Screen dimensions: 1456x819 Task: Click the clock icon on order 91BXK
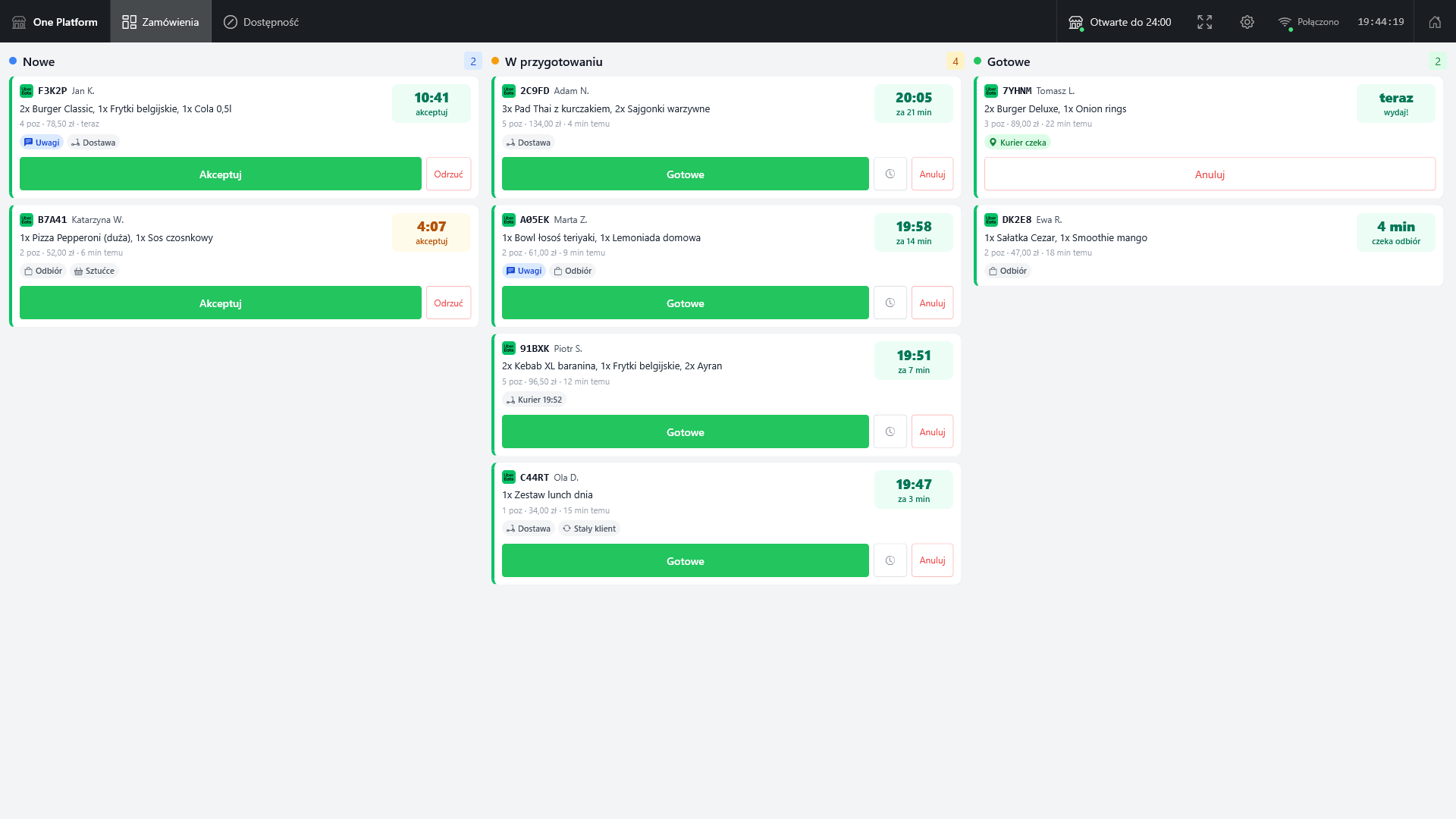tap(890, 431)
